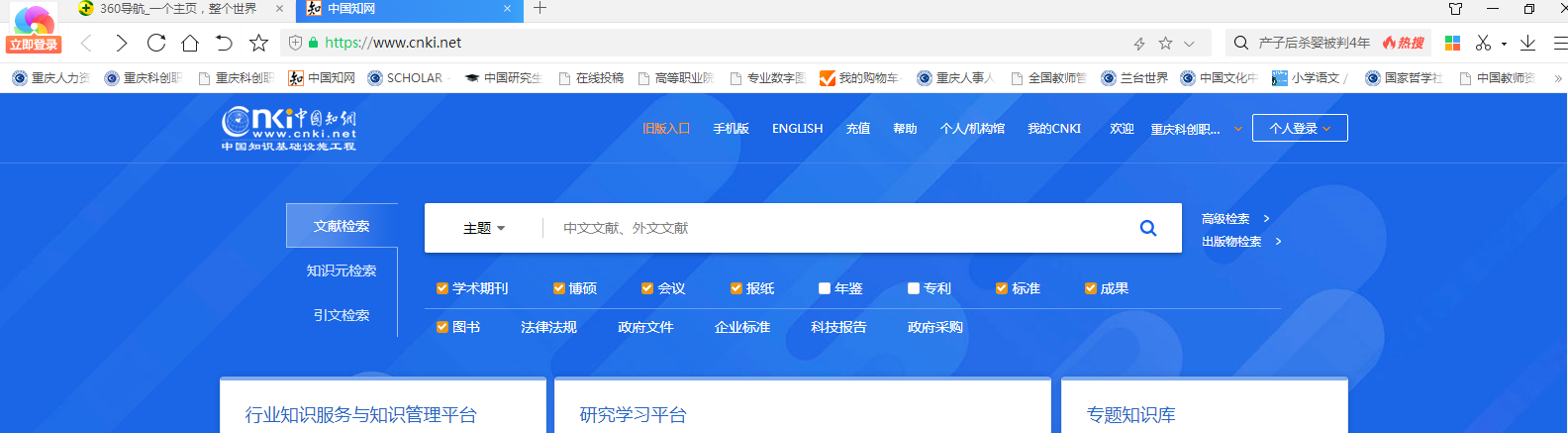Open the browser skin shirt icon
Viewport: 1568px width, 434px height.
(1455, 9)
